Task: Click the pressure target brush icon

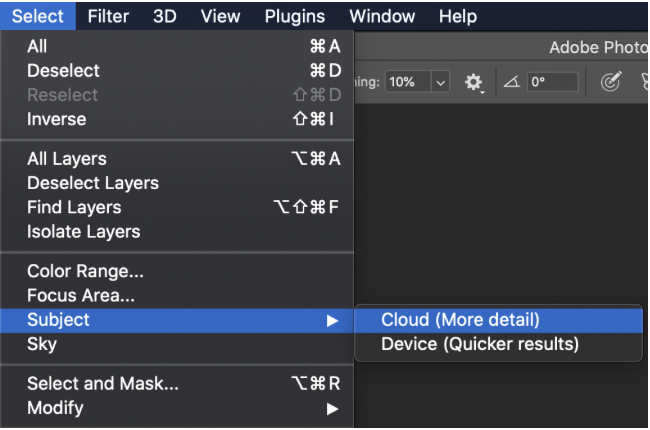Action: coord(612,83)
